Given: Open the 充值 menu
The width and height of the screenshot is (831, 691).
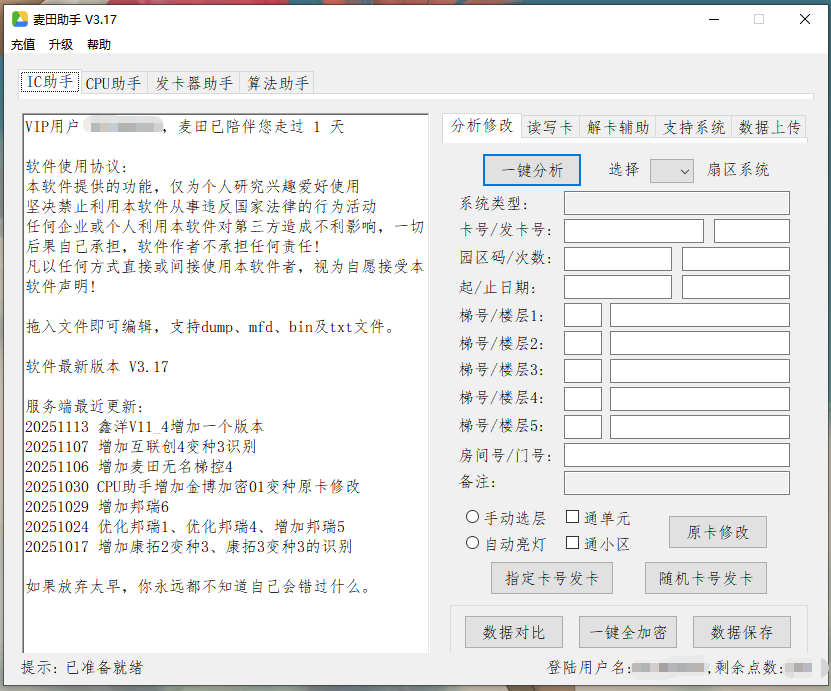Looking at the screenshot, I should point(22,44).
